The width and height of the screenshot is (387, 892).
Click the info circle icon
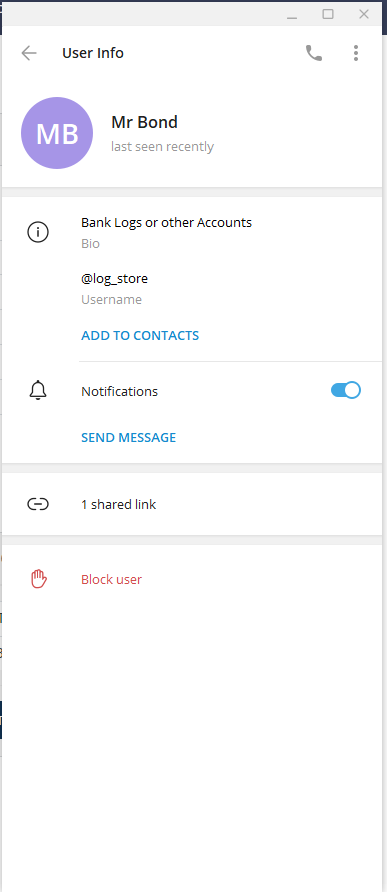tap(38, 232)
